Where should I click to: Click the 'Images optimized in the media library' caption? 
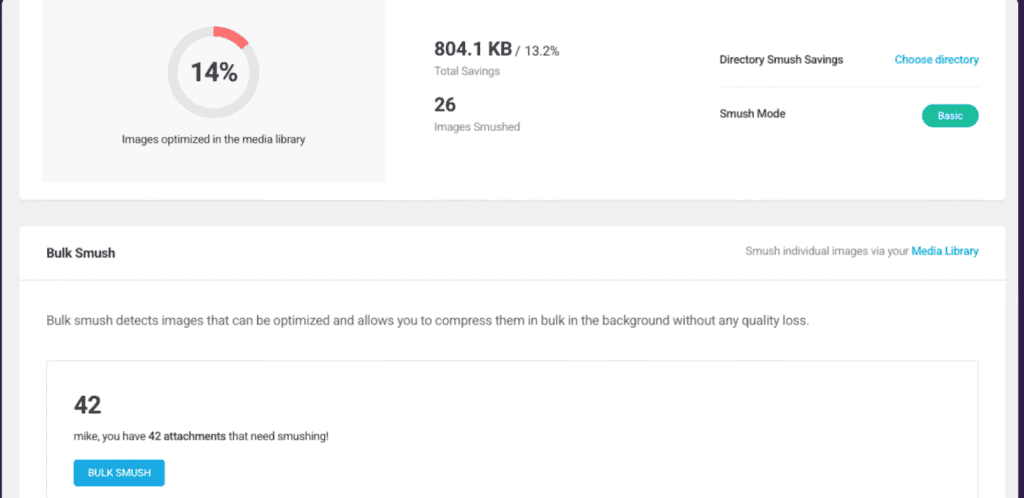tap(213, 140)
